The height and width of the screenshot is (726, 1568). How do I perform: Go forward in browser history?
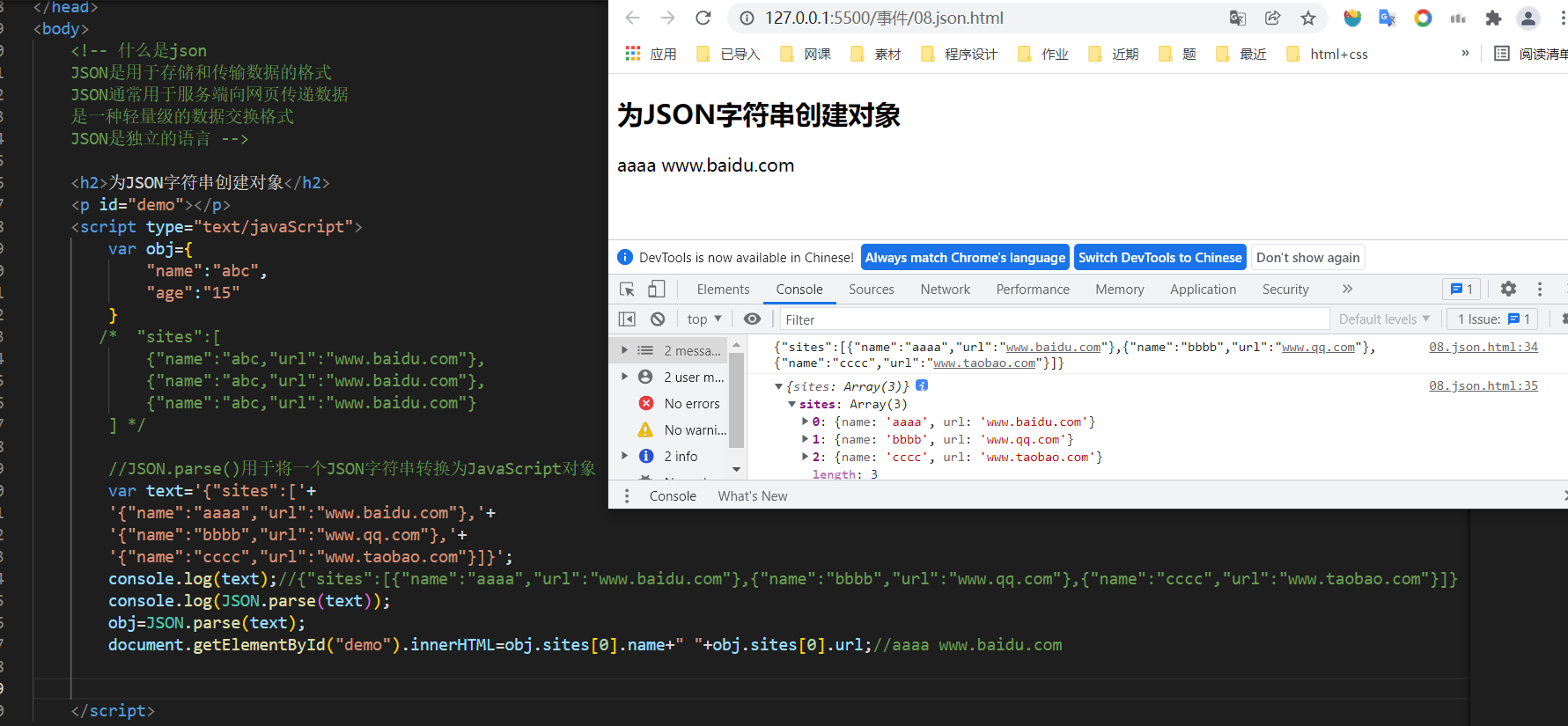pyautogui.click(x=668, y=18)
